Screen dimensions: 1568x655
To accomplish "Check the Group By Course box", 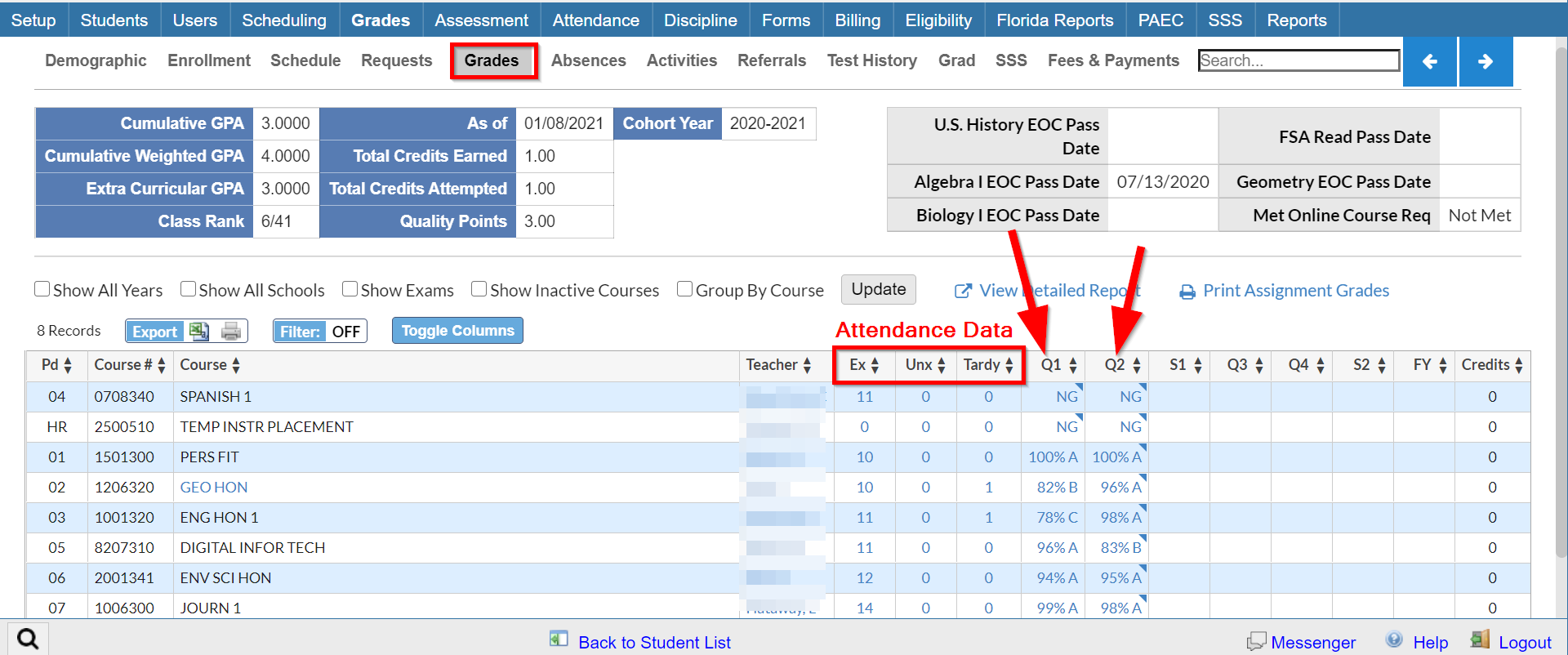I will pyautogui.click(x=685, y=289).
